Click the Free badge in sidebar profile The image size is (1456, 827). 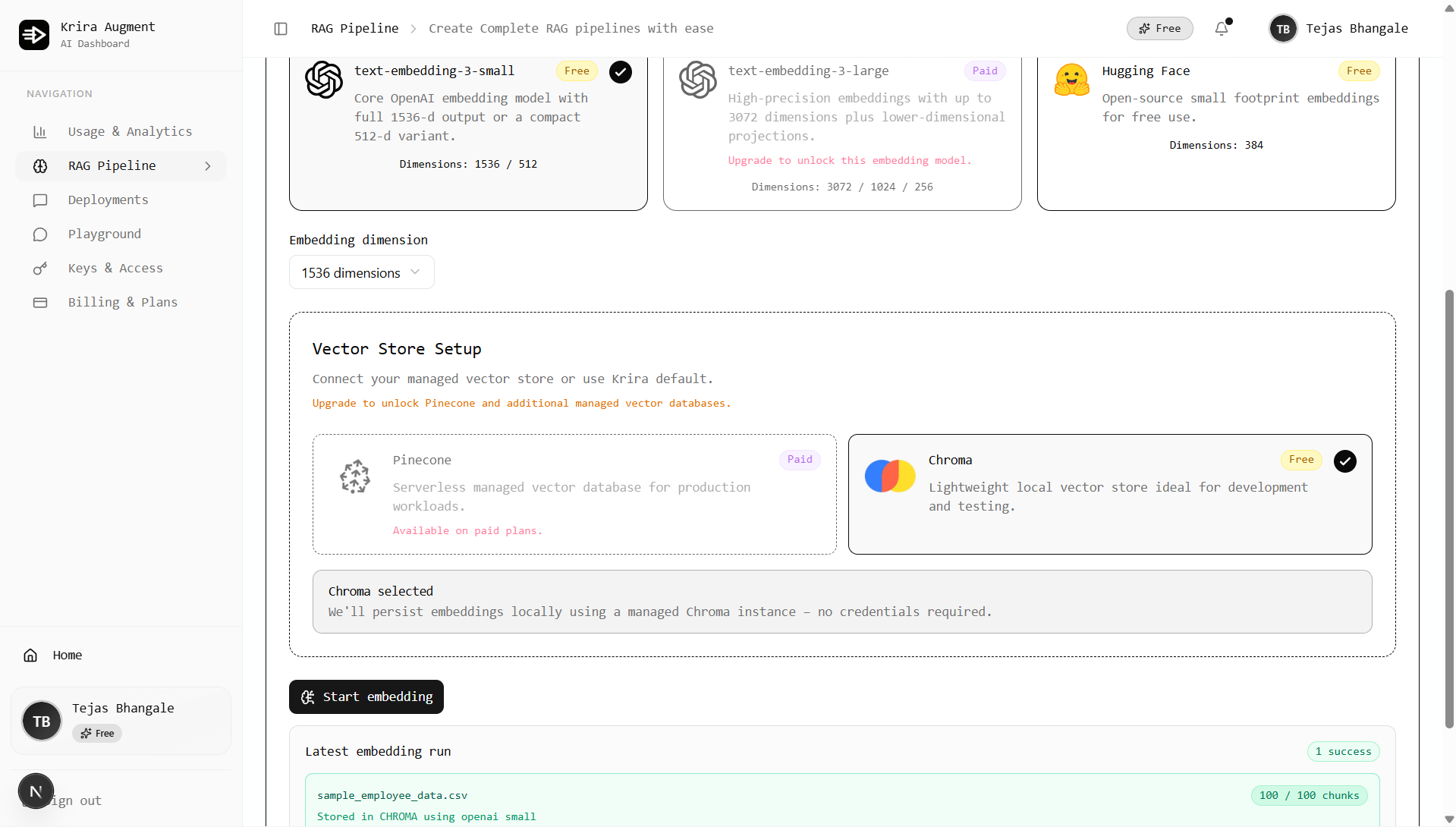click(x=97, y=734)
